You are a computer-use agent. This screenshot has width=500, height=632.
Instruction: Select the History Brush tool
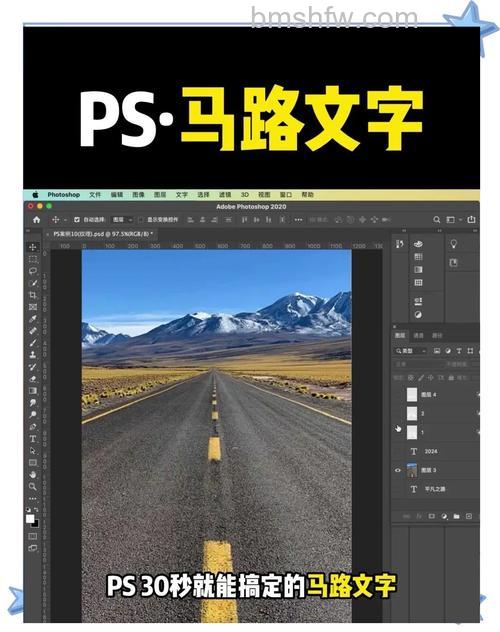click(33, 367)
